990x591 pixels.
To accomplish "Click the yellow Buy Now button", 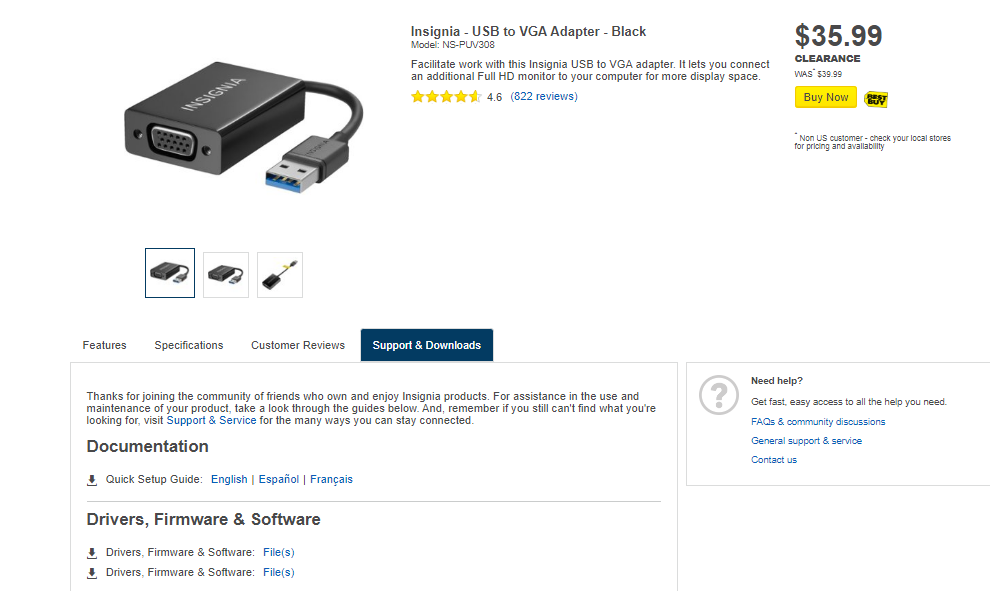I will pyautogui.click(x=826, y=97).
